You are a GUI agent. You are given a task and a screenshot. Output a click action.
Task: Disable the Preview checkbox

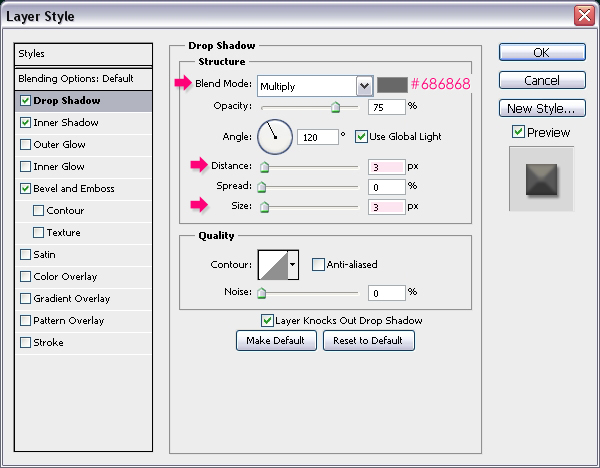(x=517, y=132)
